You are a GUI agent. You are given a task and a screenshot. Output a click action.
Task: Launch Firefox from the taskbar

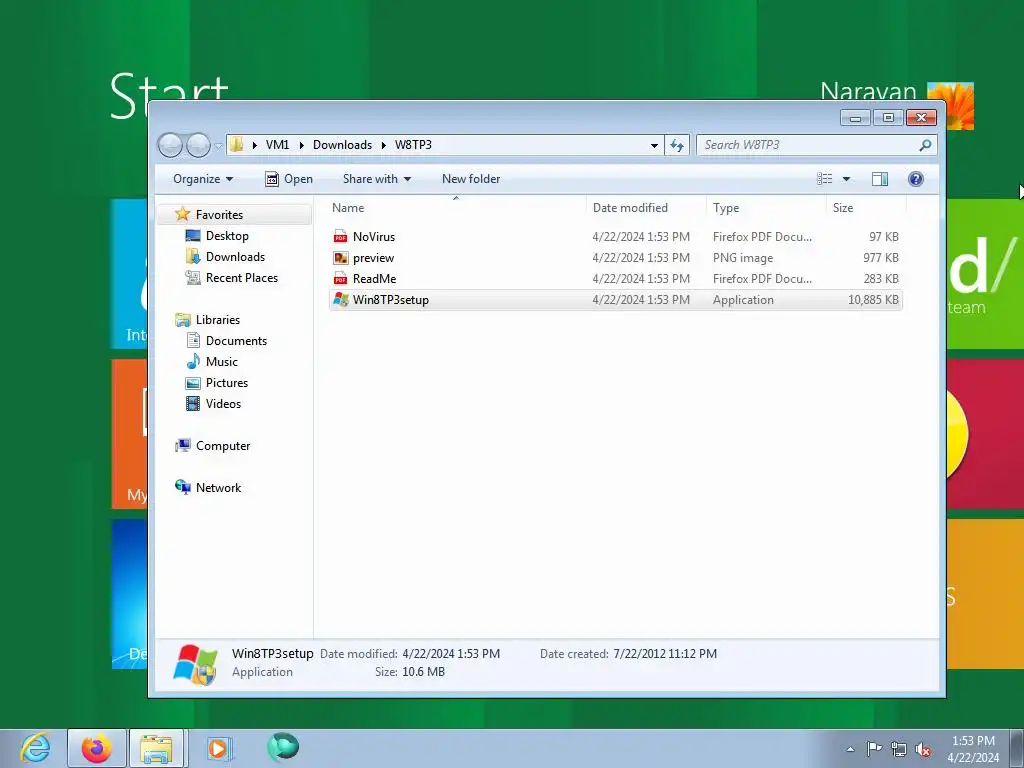point(96,748)
